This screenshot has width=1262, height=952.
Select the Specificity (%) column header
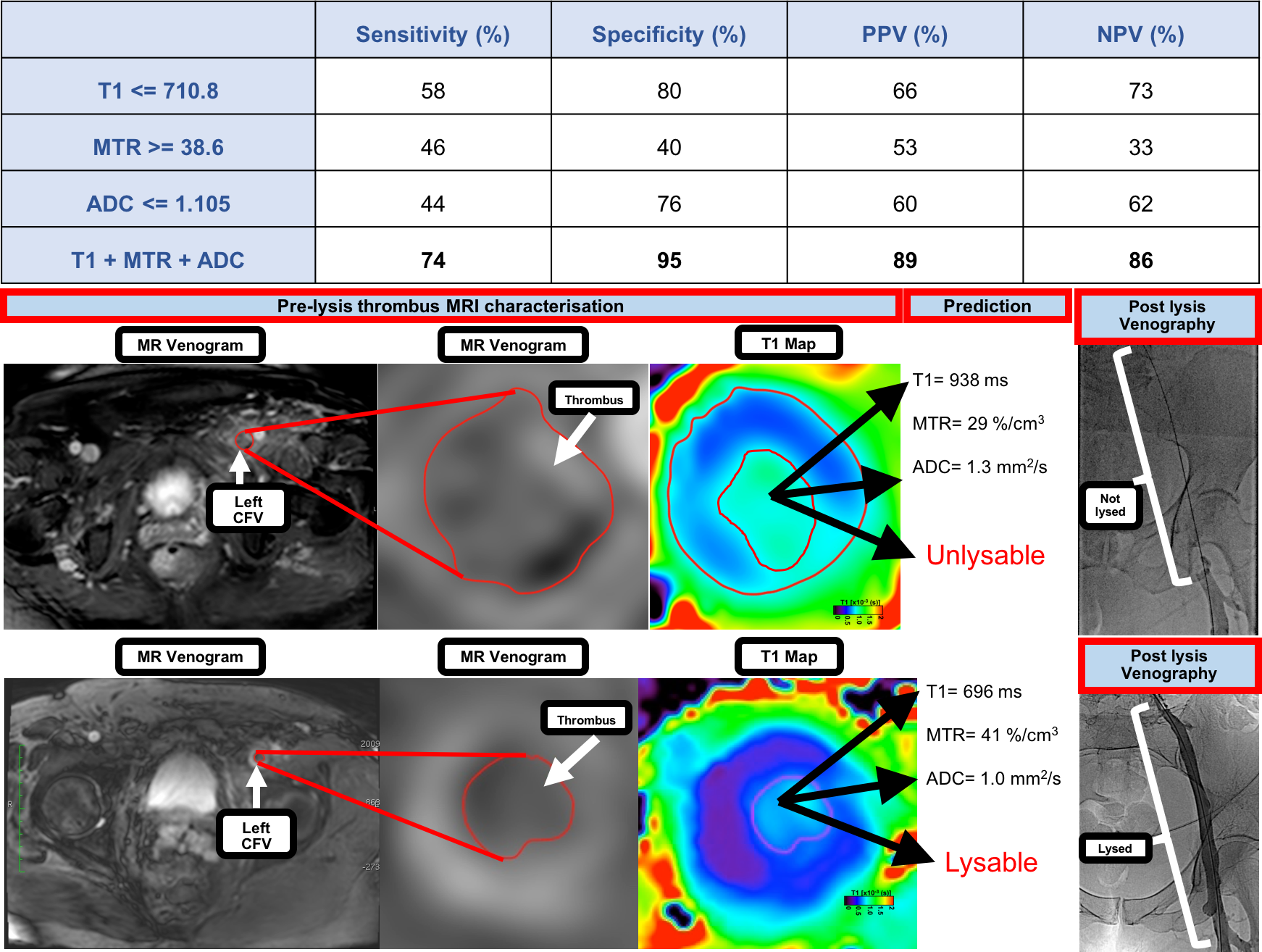click(669, 34)
